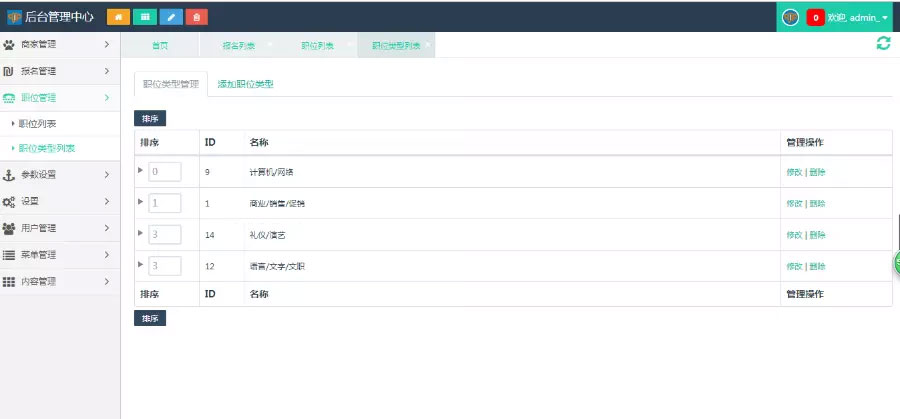The width and height of the screenshot is (900, 419).
Task: Expand the 礼仪/演艺 row triangle
Action: pyautogui.click(x=141, y=232)
